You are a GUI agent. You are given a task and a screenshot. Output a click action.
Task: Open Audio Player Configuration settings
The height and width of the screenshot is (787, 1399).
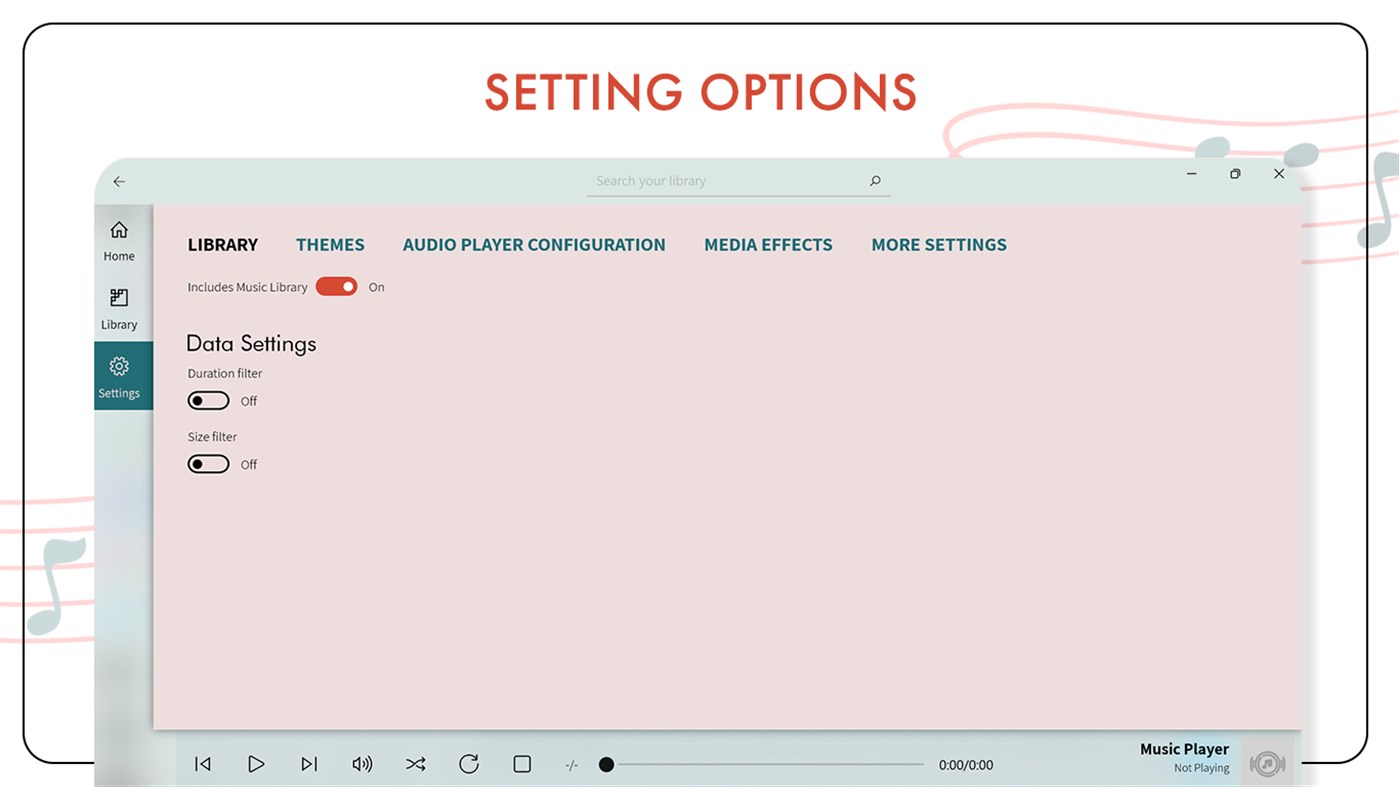point(534,244)
